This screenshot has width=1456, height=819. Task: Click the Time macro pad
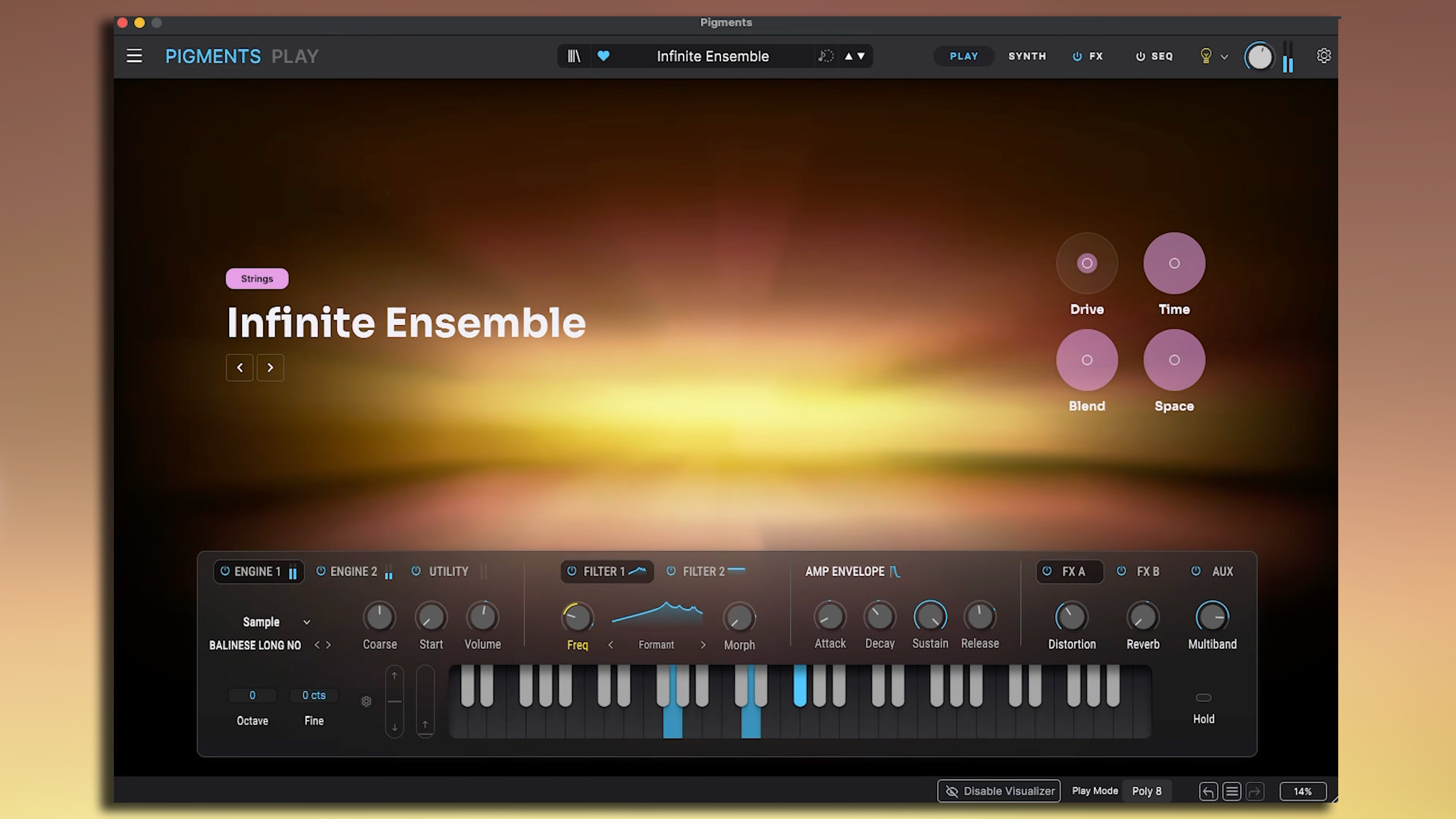[x=1174, y=263]
